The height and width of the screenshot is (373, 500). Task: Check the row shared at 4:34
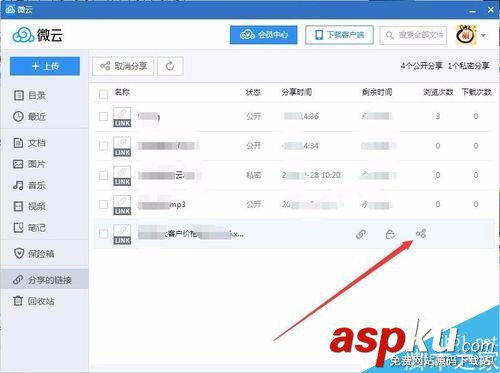103,146
